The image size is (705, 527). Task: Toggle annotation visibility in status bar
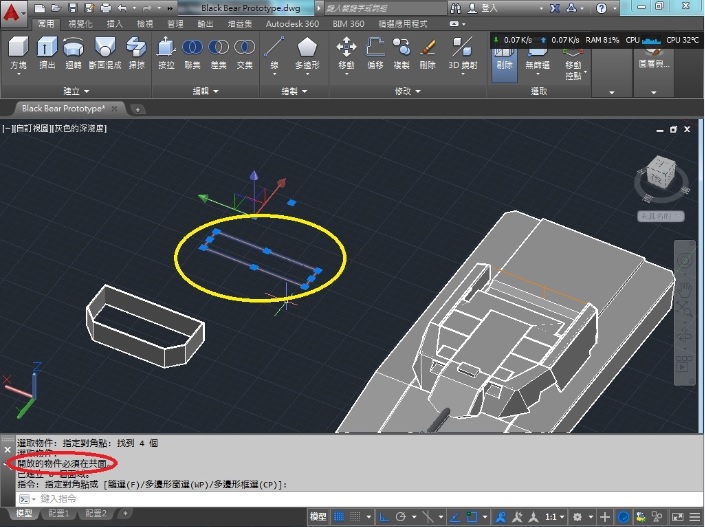pos(500,517)
